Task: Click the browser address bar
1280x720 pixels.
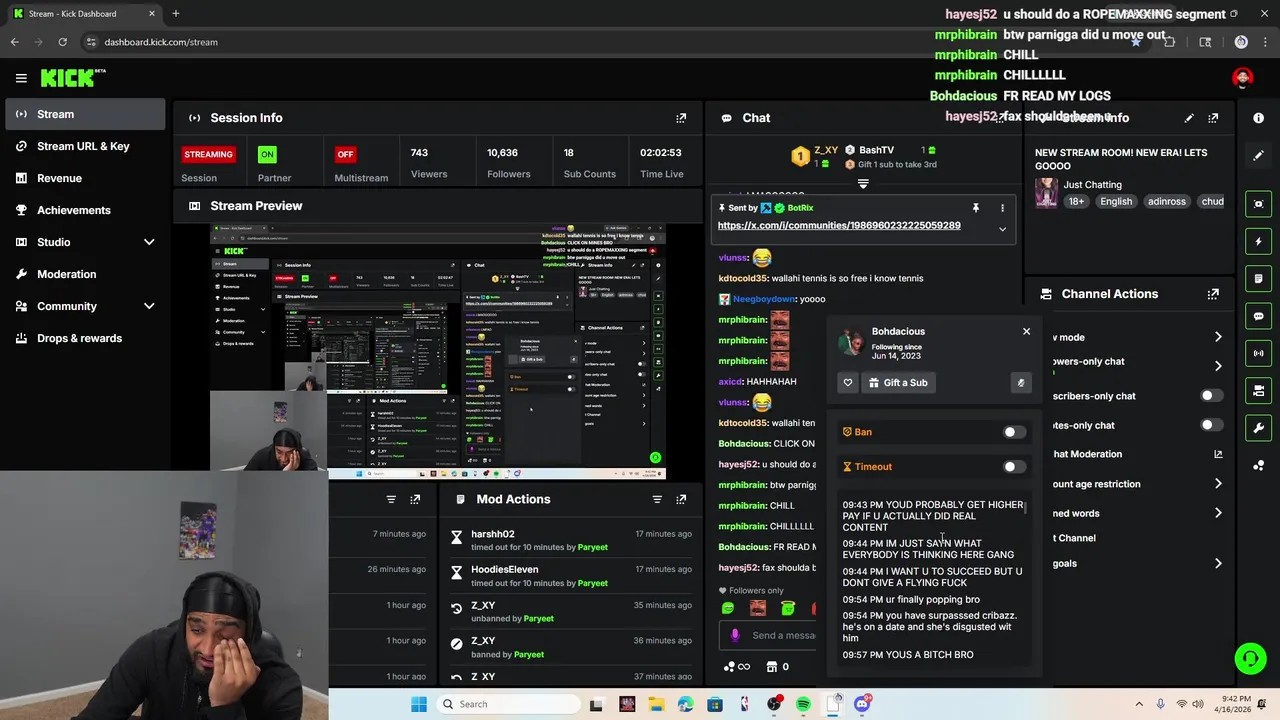Action: pyautogui.click(x=600, y=42)
